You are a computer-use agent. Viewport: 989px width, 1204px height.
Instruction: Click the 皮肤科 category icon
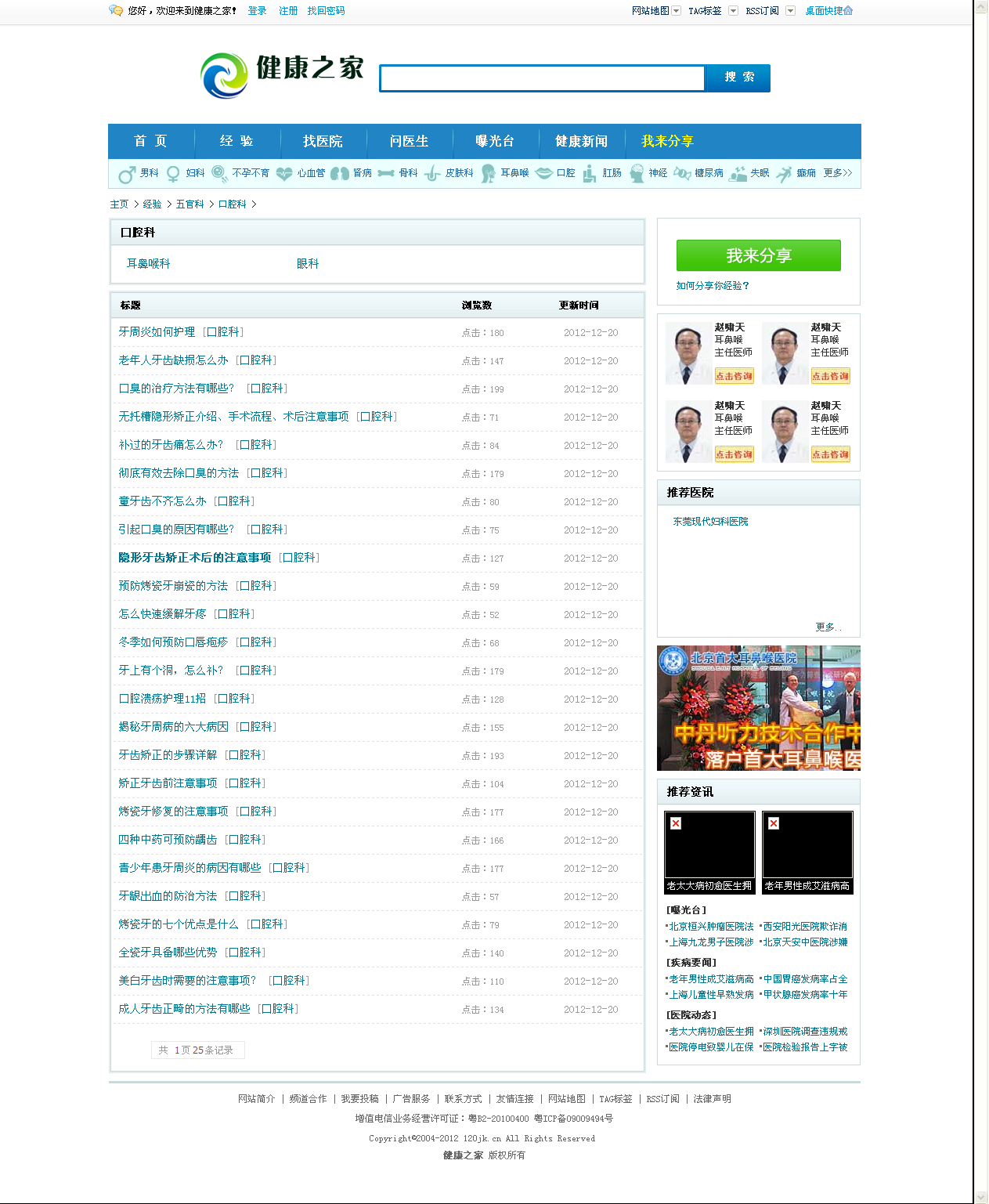433,174
